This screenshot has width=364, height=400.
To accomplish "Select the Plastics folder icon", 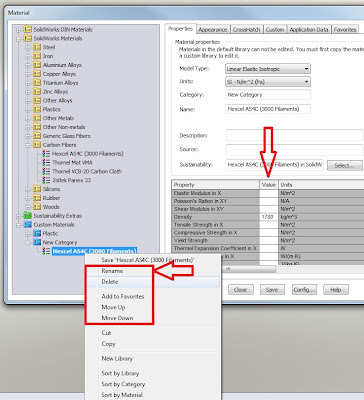I will [x=37, y=109].
